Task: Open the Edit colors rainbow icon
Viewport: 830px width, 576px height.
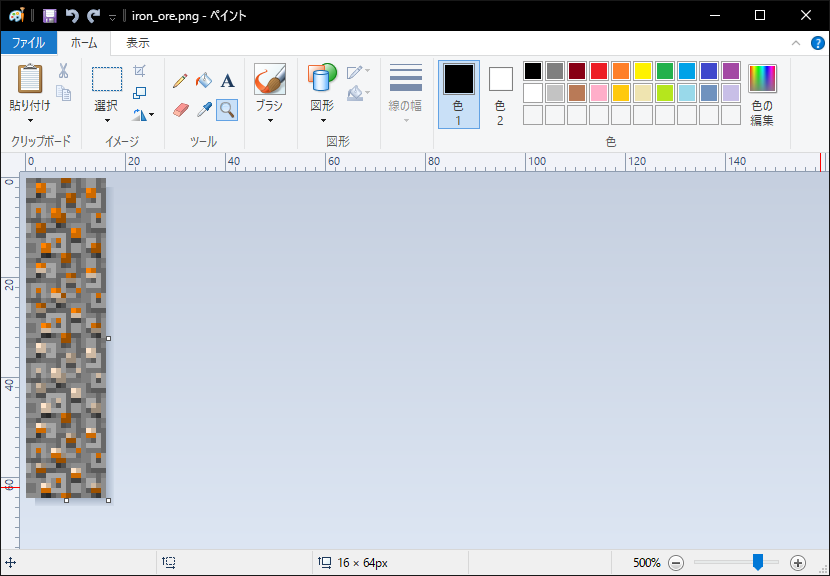Action: 762,78
